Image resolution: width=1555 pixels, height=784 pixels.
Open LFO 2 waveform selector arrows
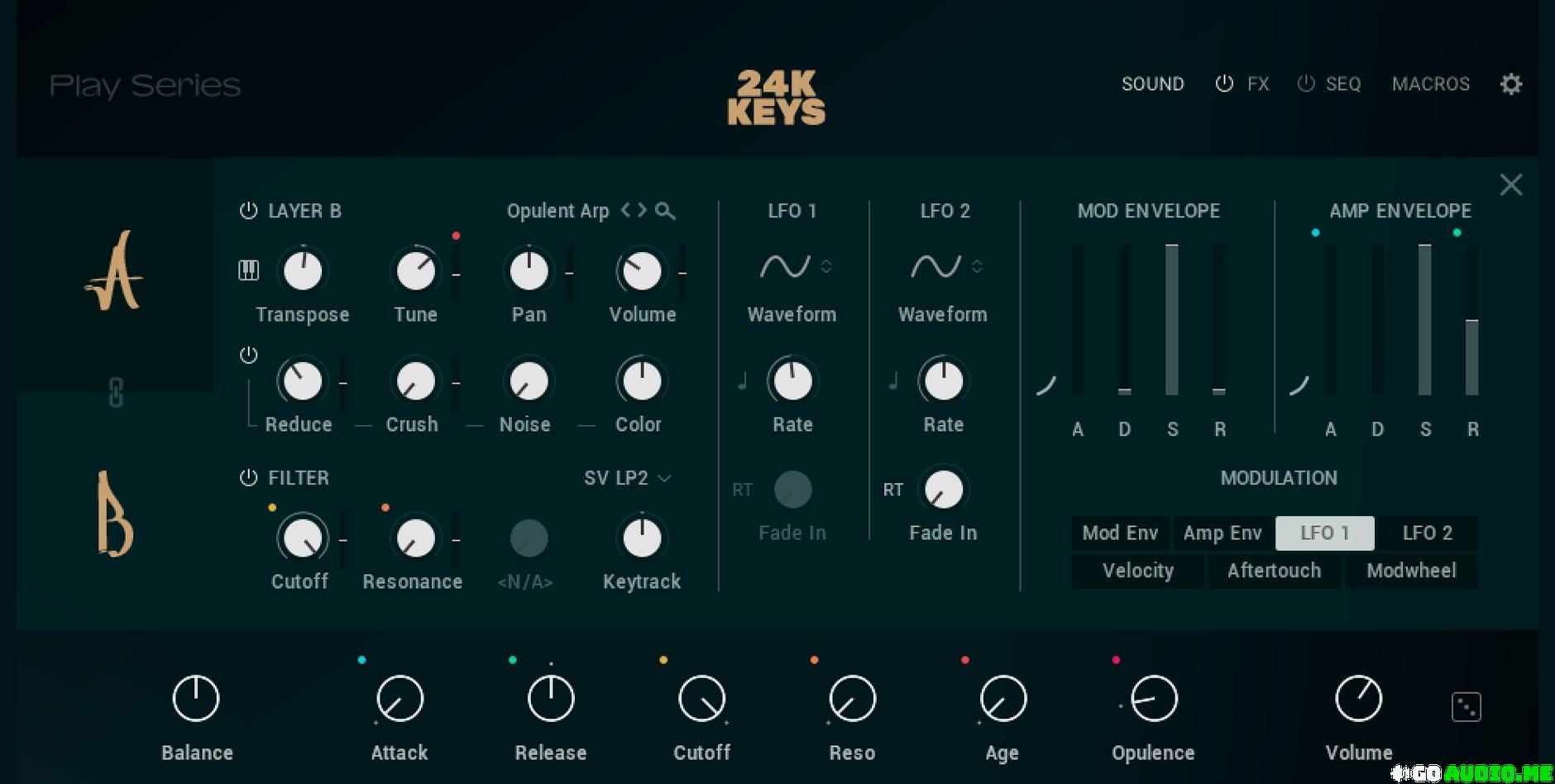click(977, 266)
